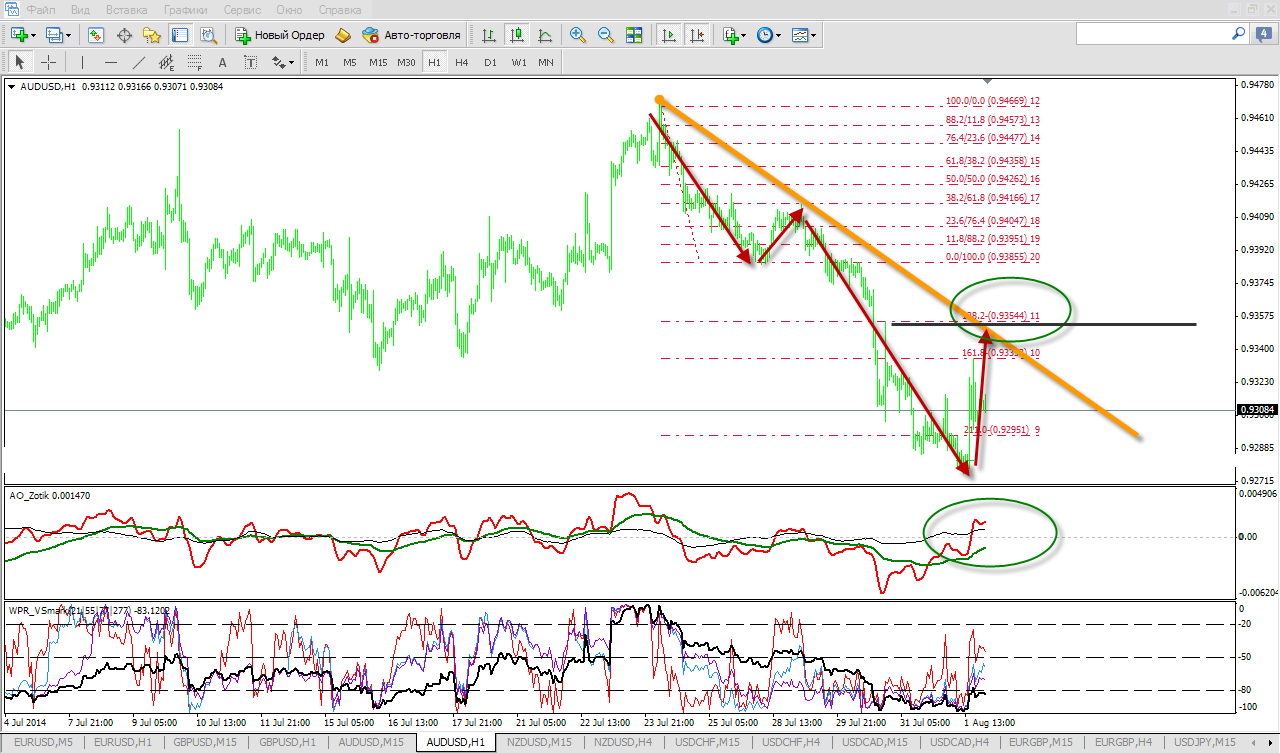Switch to H4 timeframe
Screen dimensions: 1280x753
pos(461,62)
